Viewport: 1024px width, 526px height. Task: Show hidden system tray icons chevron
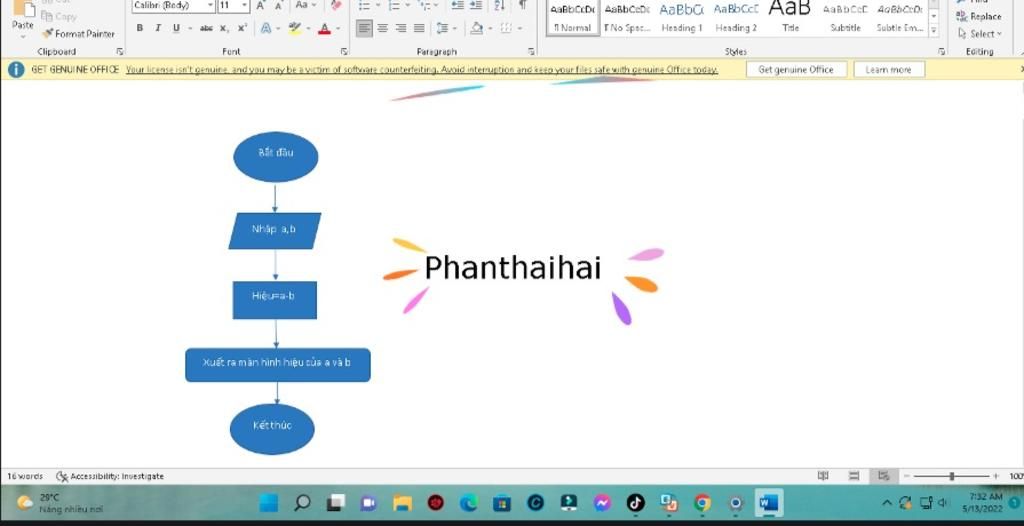coord(887,502)
